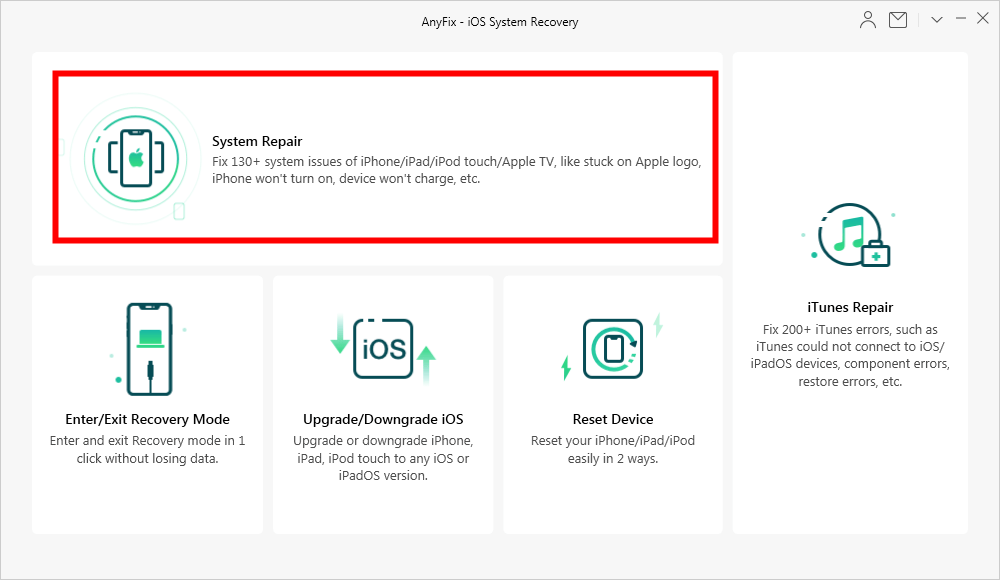Open the user account profile icon
Viewport: 1000px width, 580px height.
point(868,20)
